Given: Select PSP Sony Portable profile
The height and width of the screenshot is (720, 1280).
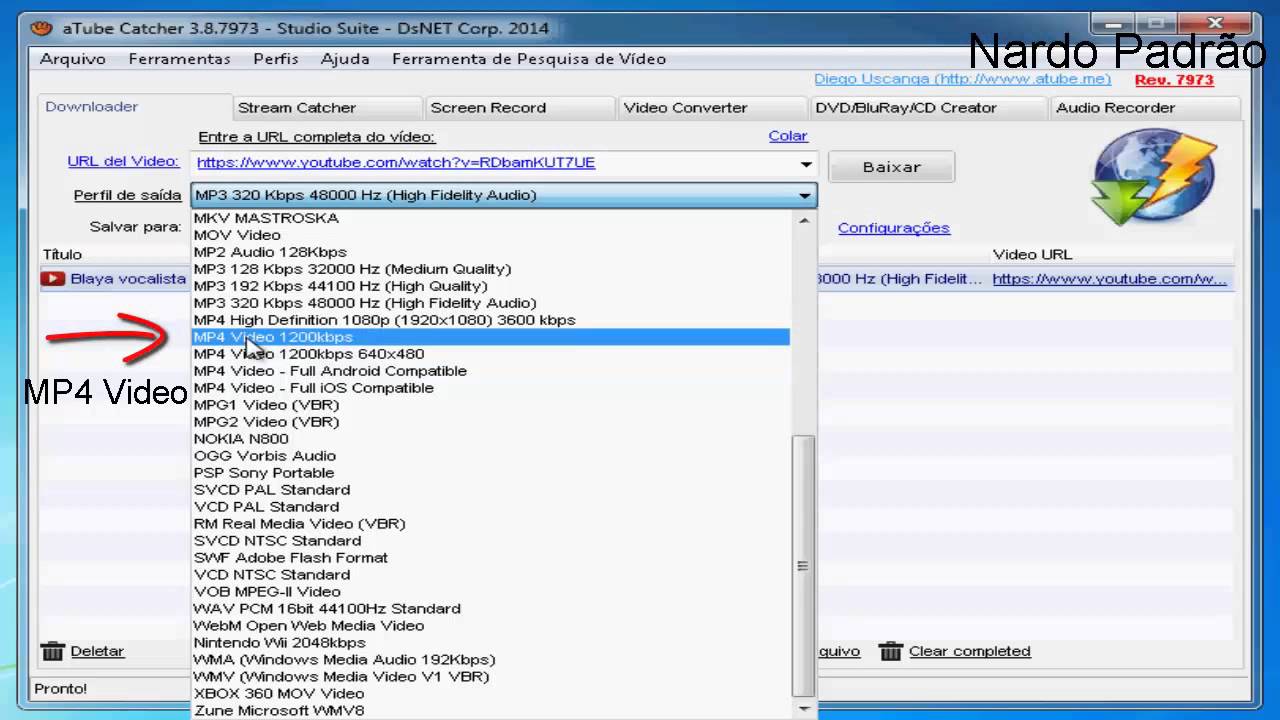Looking at the screenshot, I should click(491, 473).
